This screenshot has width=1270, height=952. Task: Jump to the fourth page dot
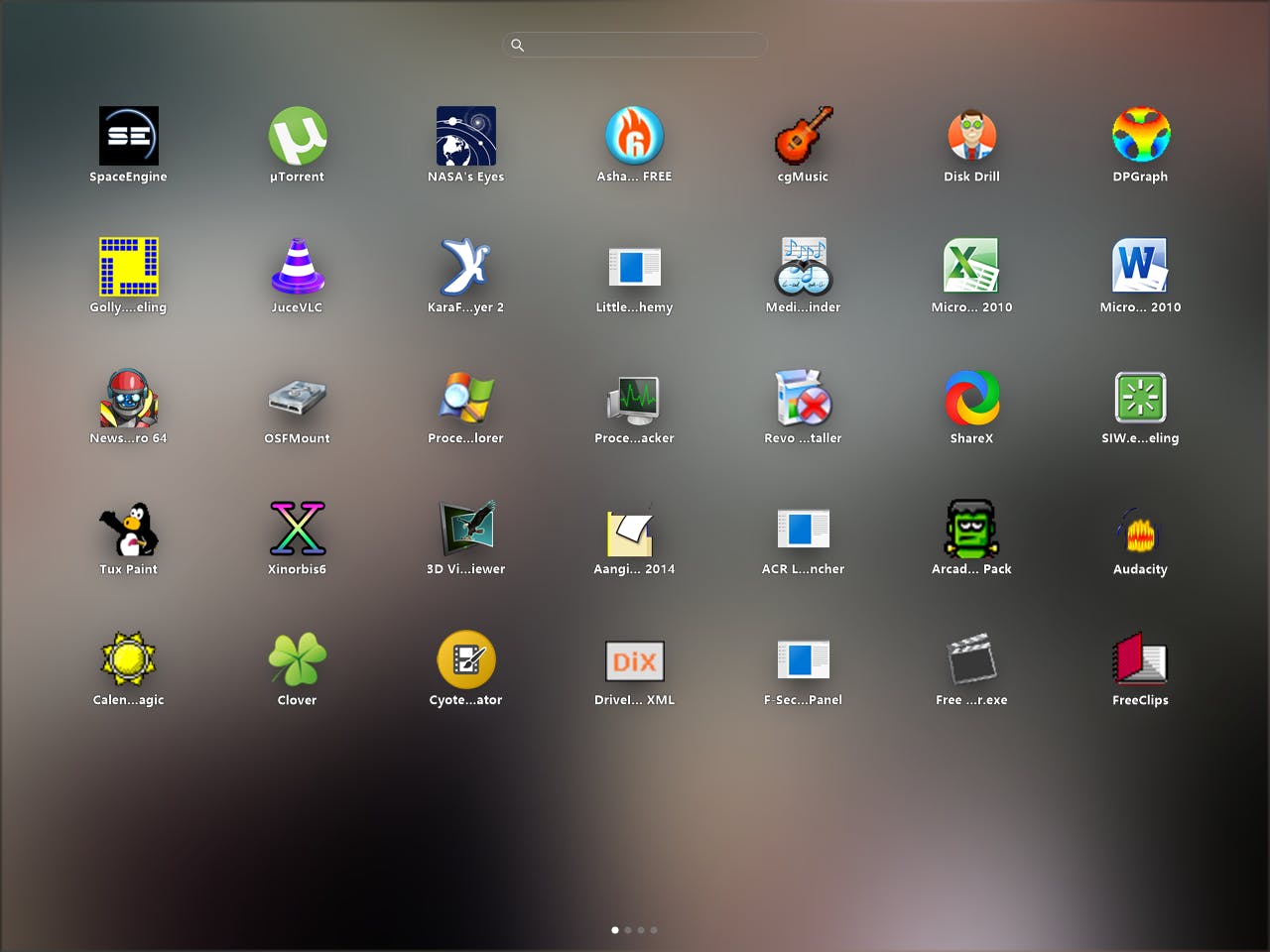point(654,930)
